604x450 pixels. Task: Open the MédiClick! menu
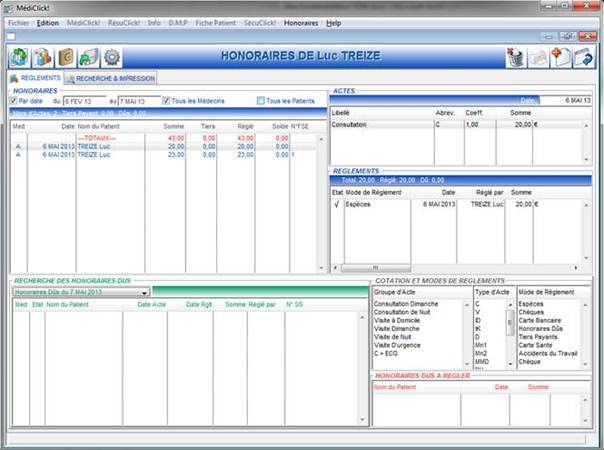tap(83, 23)
